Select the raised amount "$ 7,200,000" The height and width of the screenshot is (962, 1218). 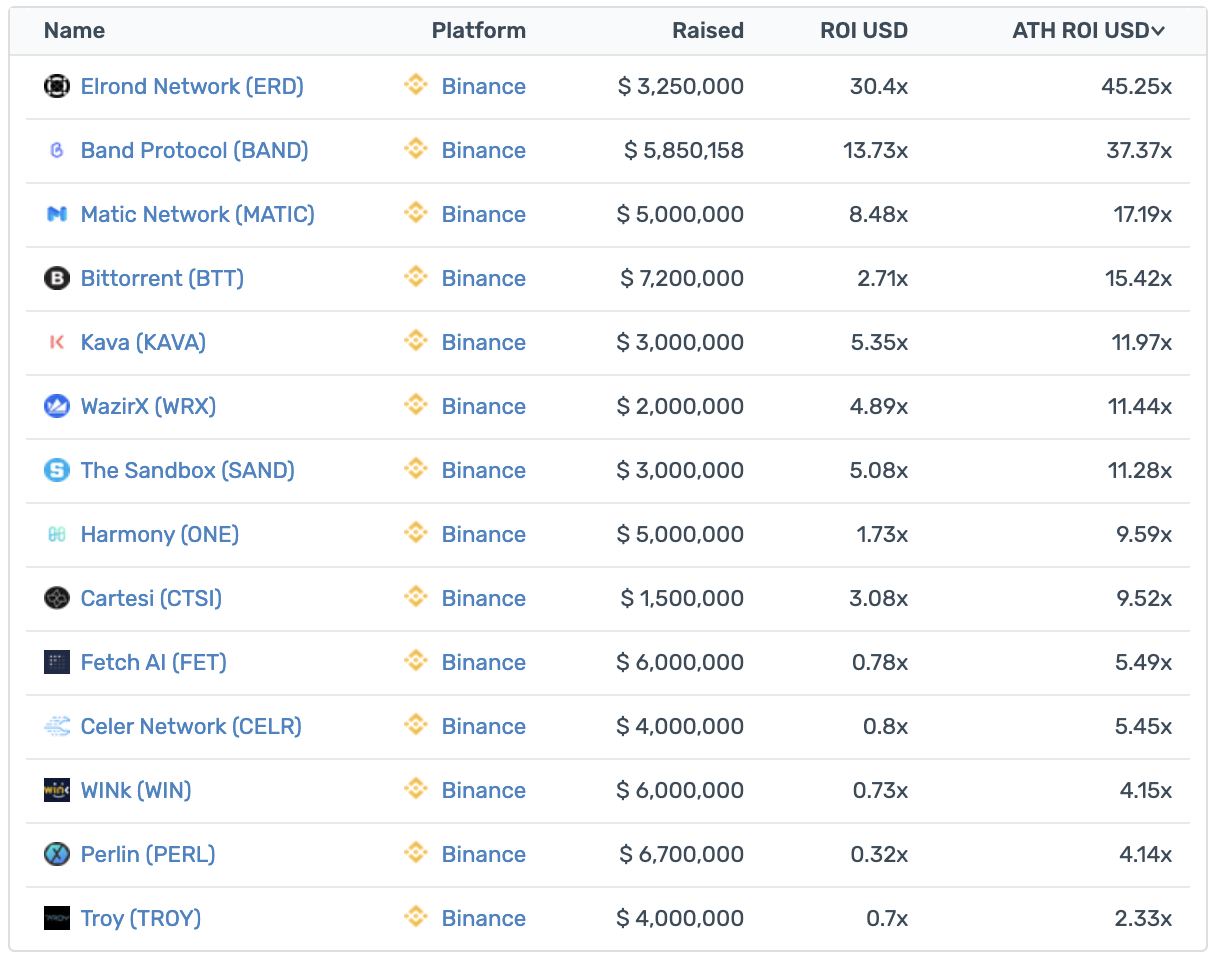click(682, 278)
